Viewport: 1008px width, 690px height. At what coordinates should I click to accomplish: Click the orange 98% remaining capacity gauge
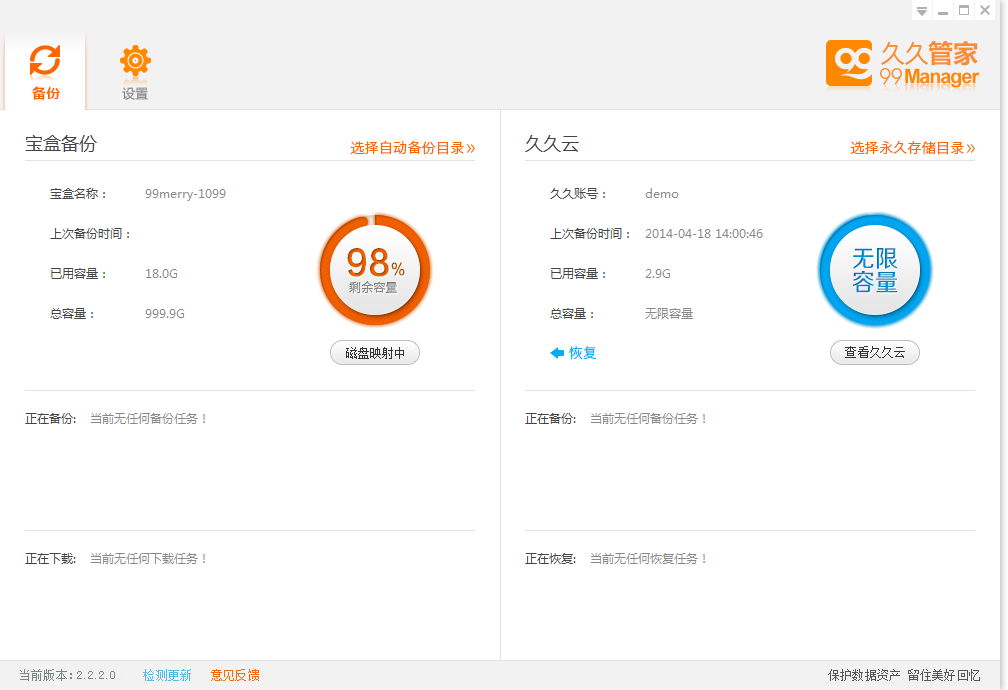pos(375,270)
